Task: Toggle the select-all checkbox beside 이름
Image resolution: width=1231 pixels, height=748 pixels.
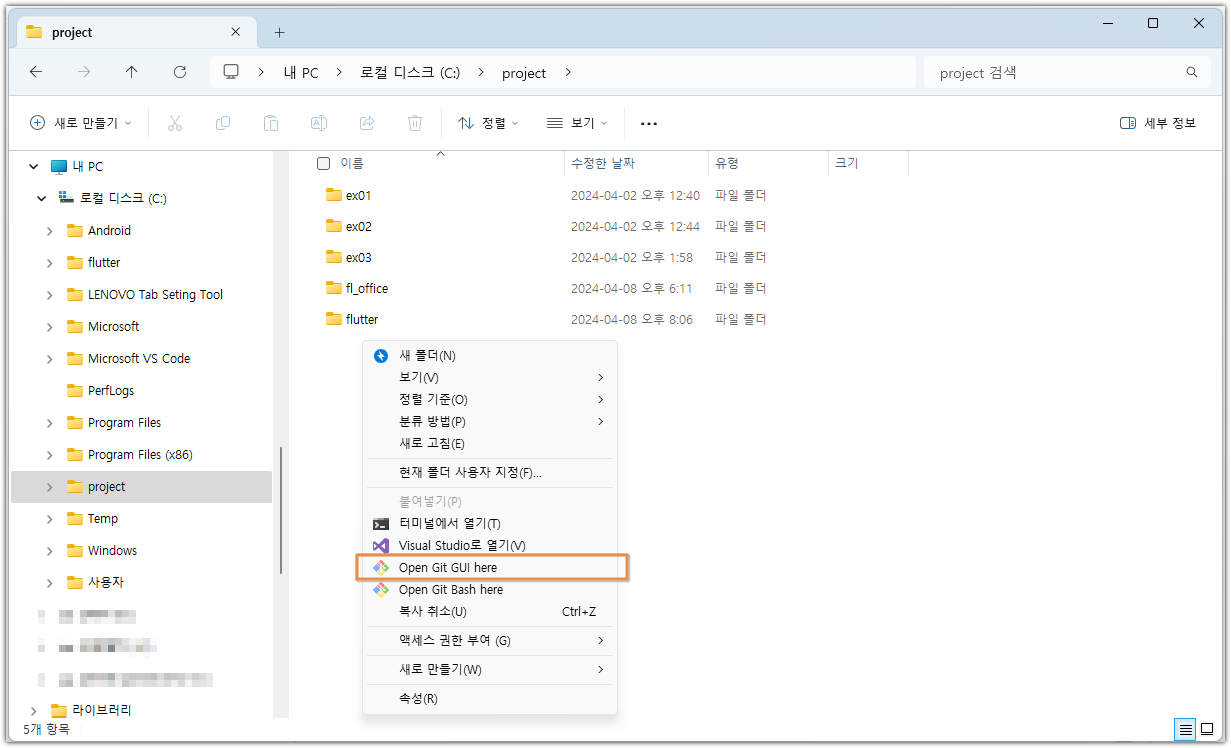Action: coord(323,163)
